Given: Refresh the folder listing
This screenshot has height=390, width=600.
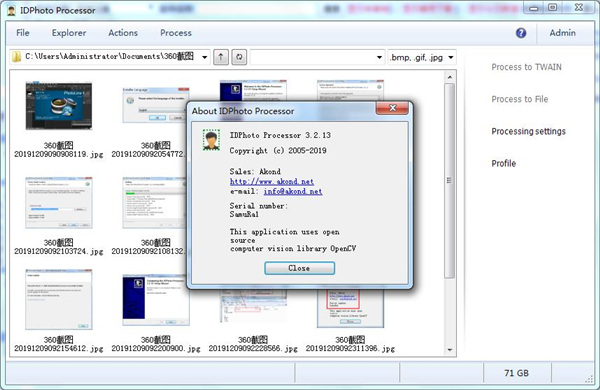Looking at the screenshot, I should 239,57.
